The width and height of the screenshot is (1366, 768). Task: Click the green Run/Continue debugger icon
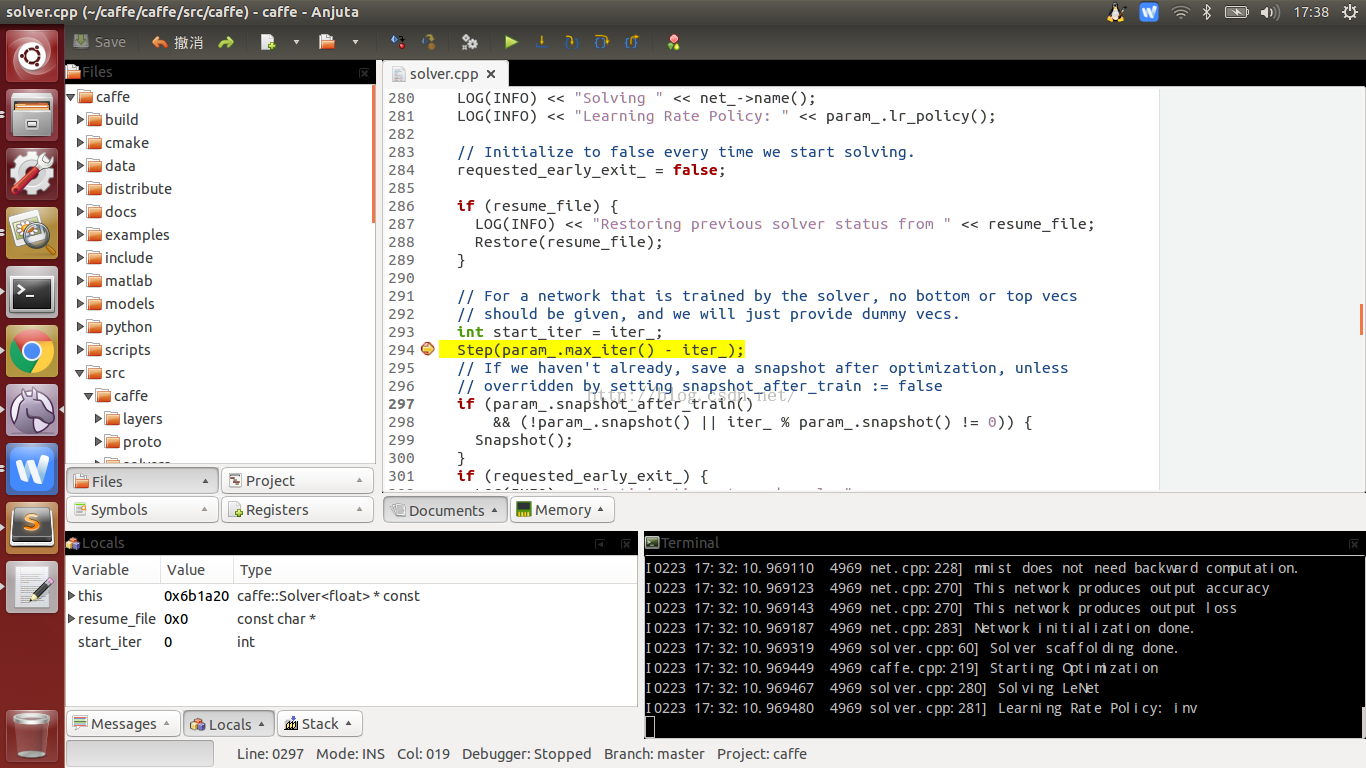coord(511,42)
